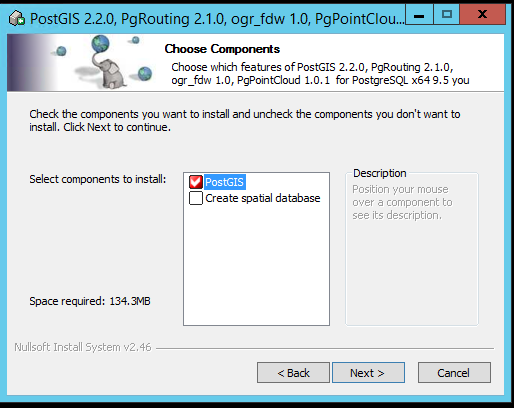Click the window title bar text
The image size is (514, 408).
pyautogui.click(x=217, y=19)
